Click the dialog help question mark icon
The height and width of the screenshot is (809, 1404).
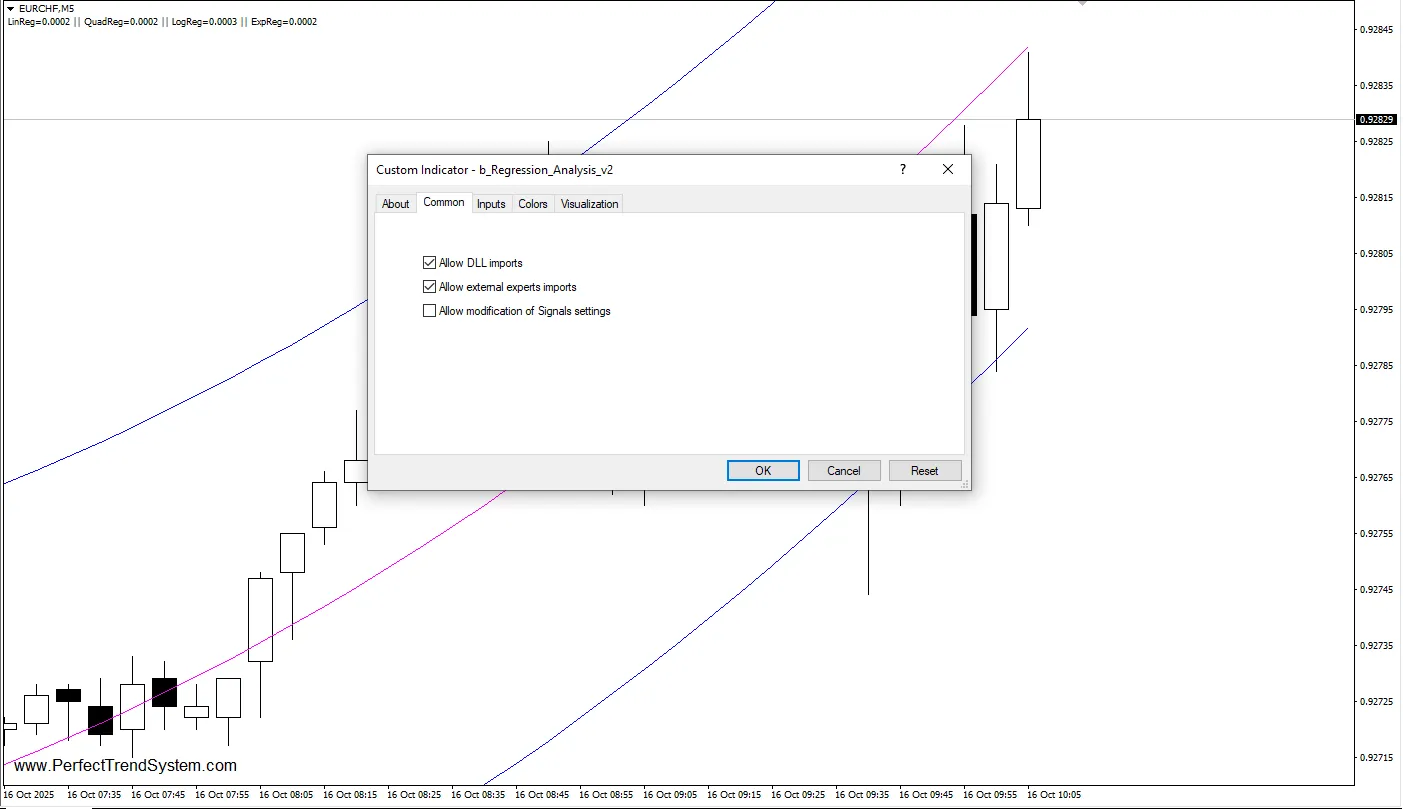902,170
